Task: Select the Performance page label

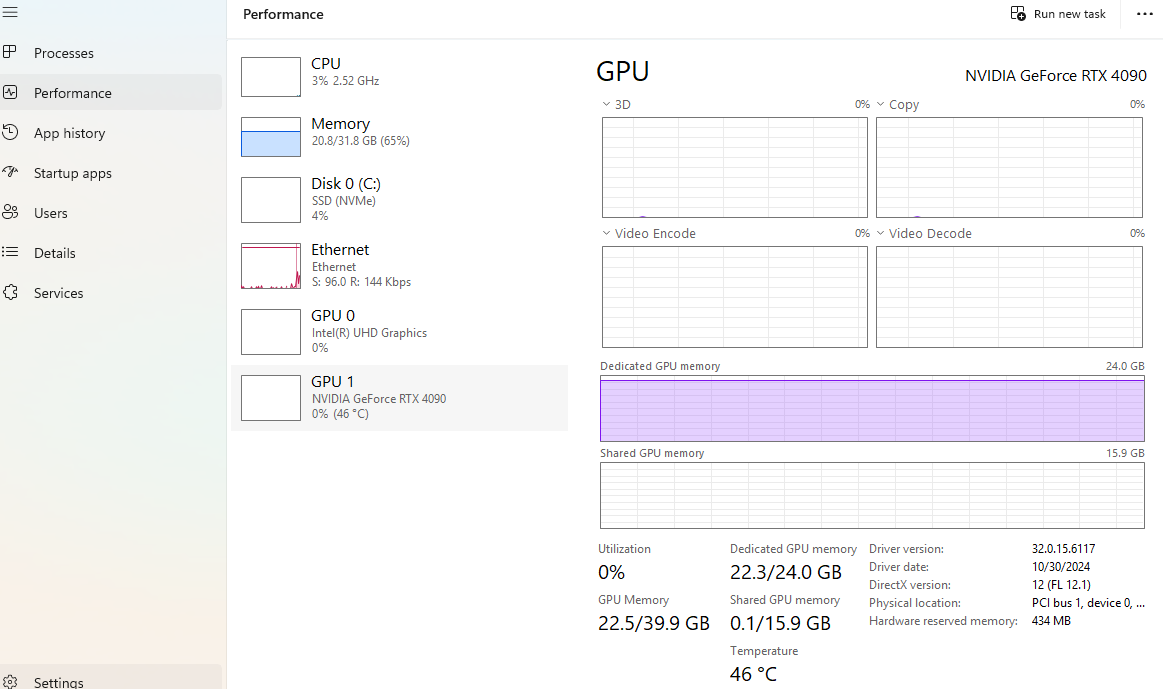Action: 73,93
